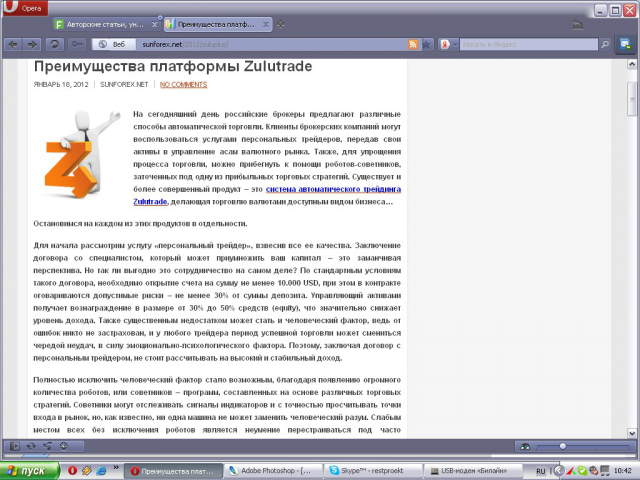The height and width of the screenshot is (480, 640).
Task: Launch Internet Explorer from quick launch
Action: pyautogui.click(x=101, y=471)
